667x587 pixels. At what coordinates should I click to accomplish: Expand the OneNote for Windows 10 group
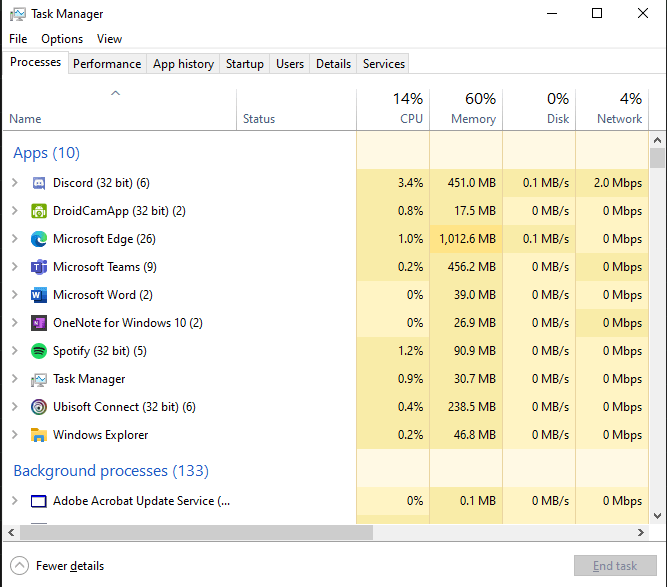click(x=15, y=323)
